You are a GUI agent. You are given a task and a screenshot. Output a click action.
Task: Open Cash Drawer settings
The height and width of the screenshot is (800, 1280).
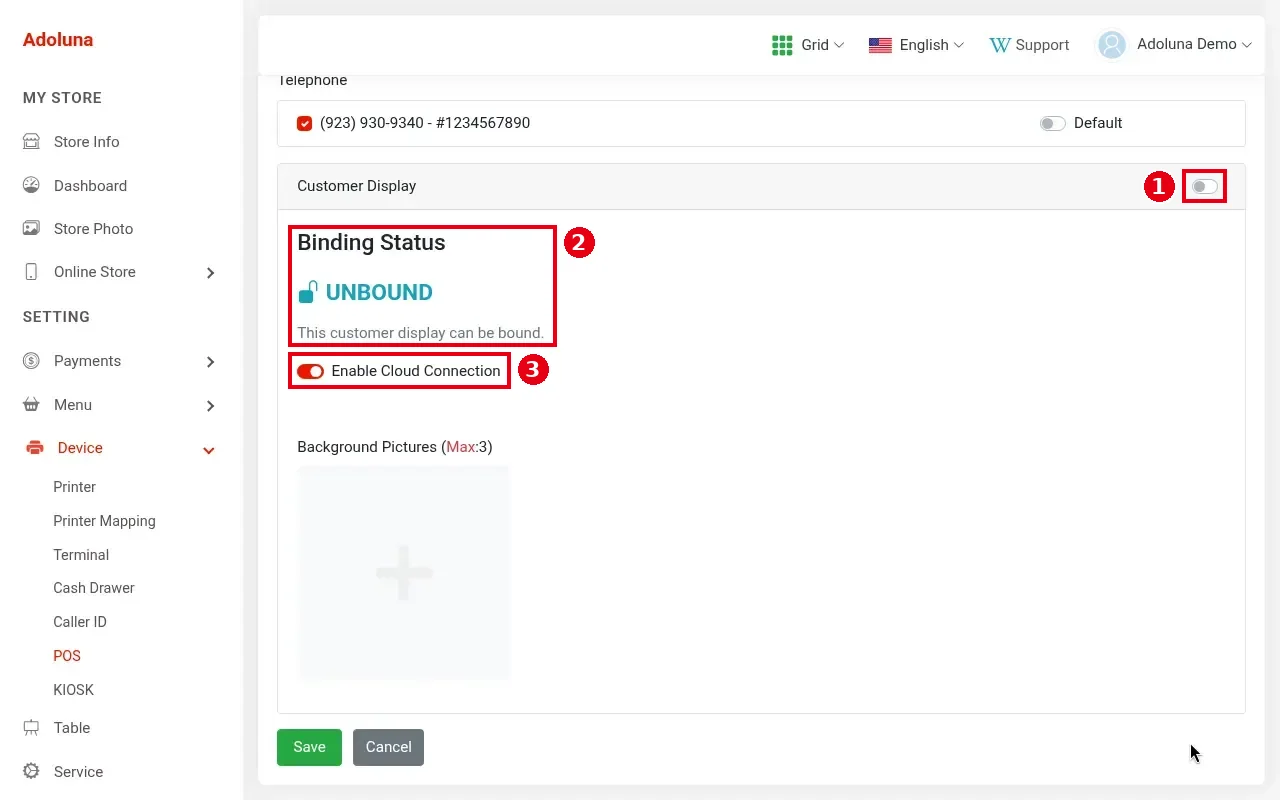pyautogui.click(x=94, y=588)
